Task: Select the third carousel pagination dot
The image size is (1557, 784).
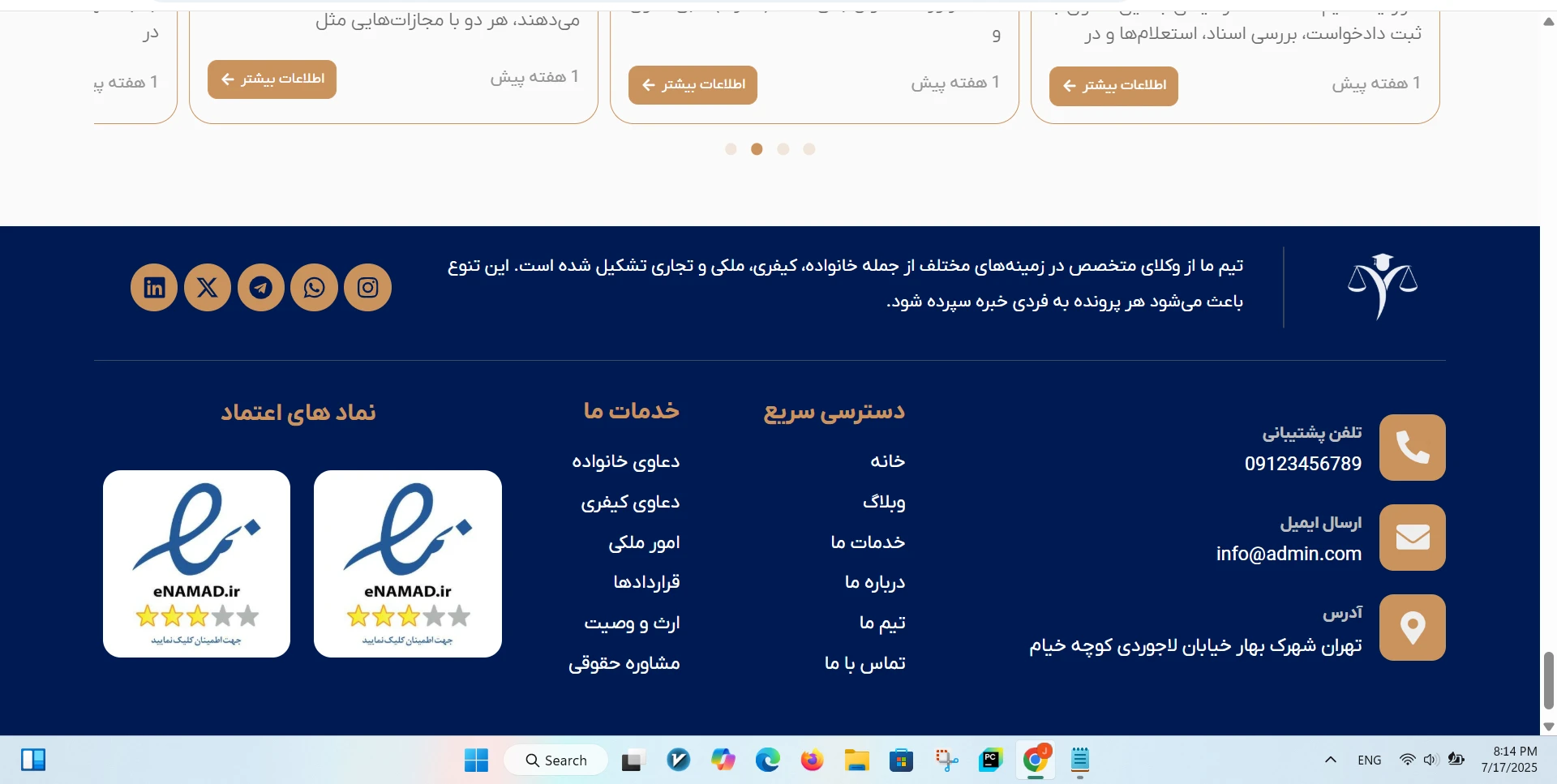Action: (783, 149)
